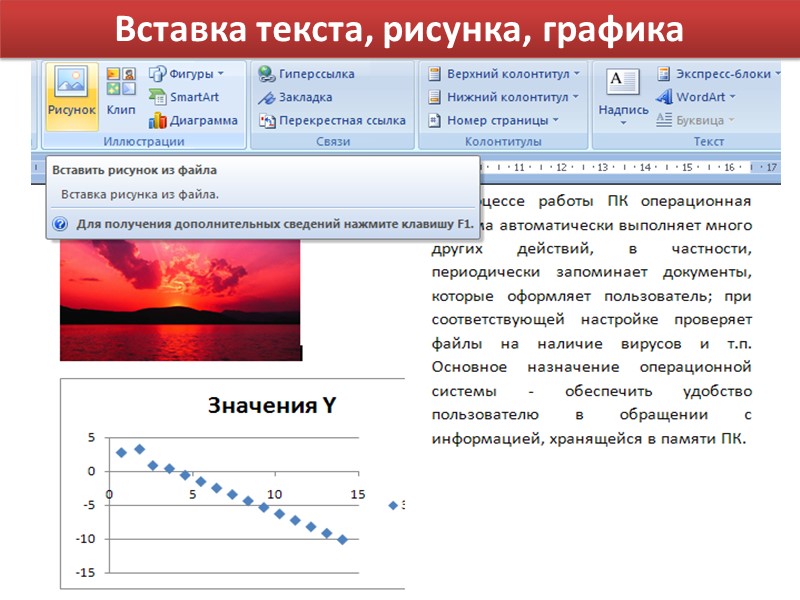Select the Рисунок (Insert Picture) button

point(70,95)
